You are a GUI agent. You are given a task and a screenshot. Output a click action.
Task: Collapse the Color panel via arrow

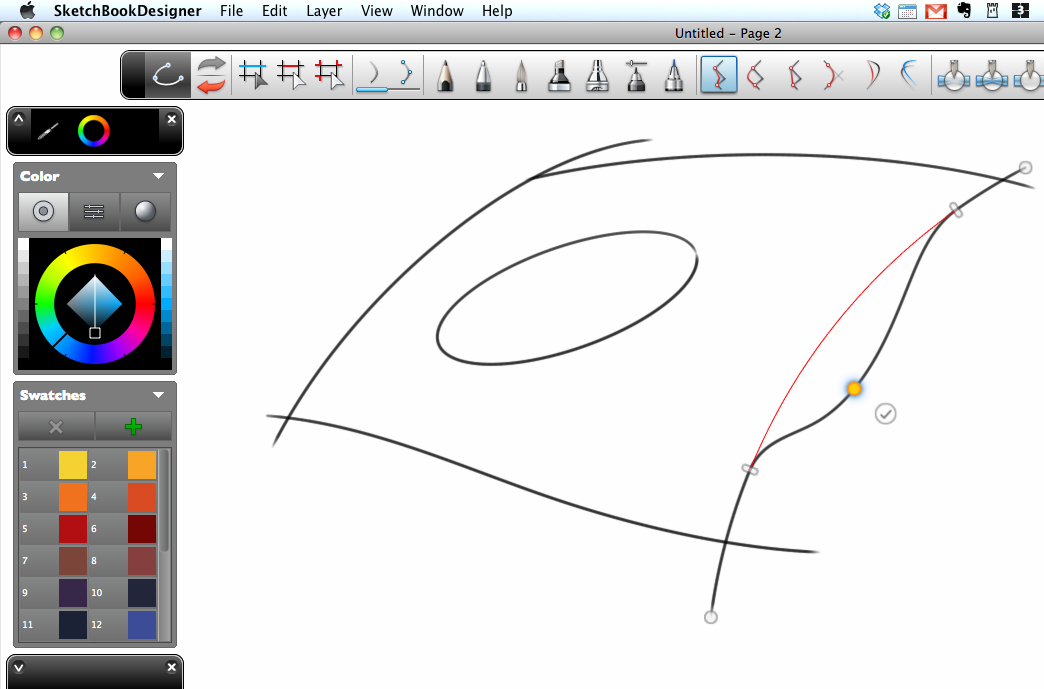pyautogui.click(x=158, y=176)
